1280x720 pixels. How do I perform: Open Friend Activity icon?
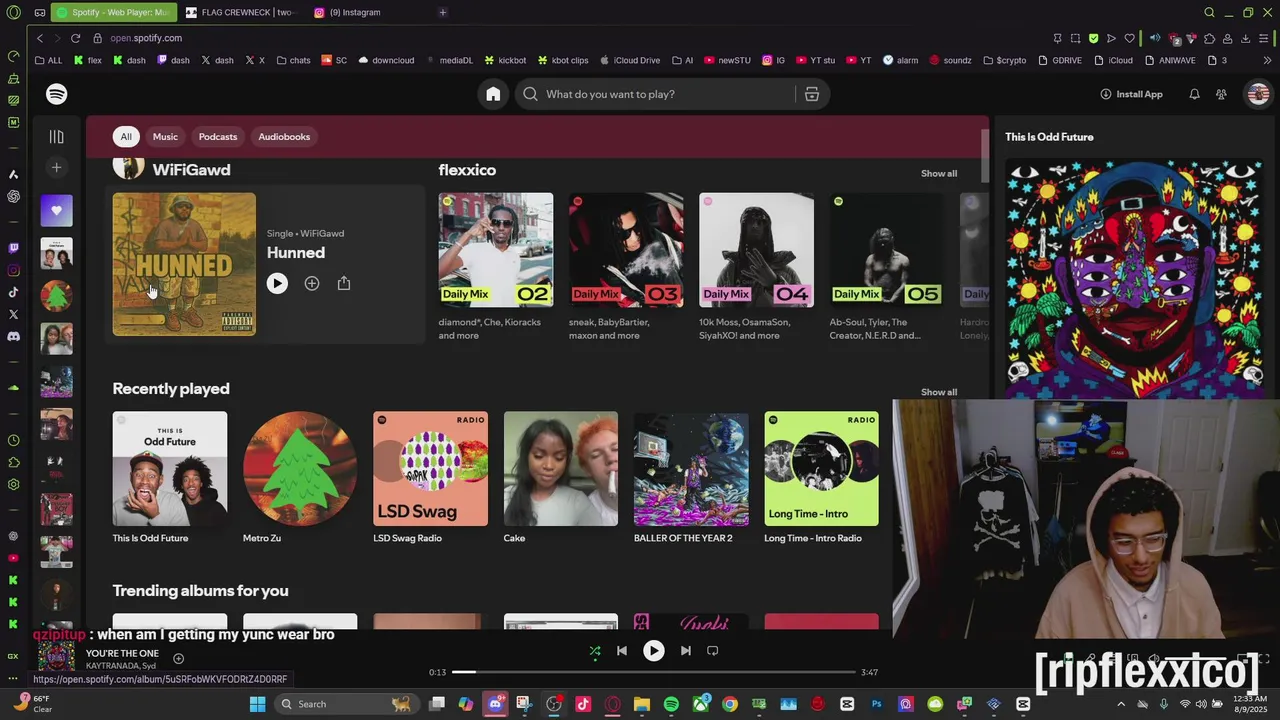[1221, 94]
